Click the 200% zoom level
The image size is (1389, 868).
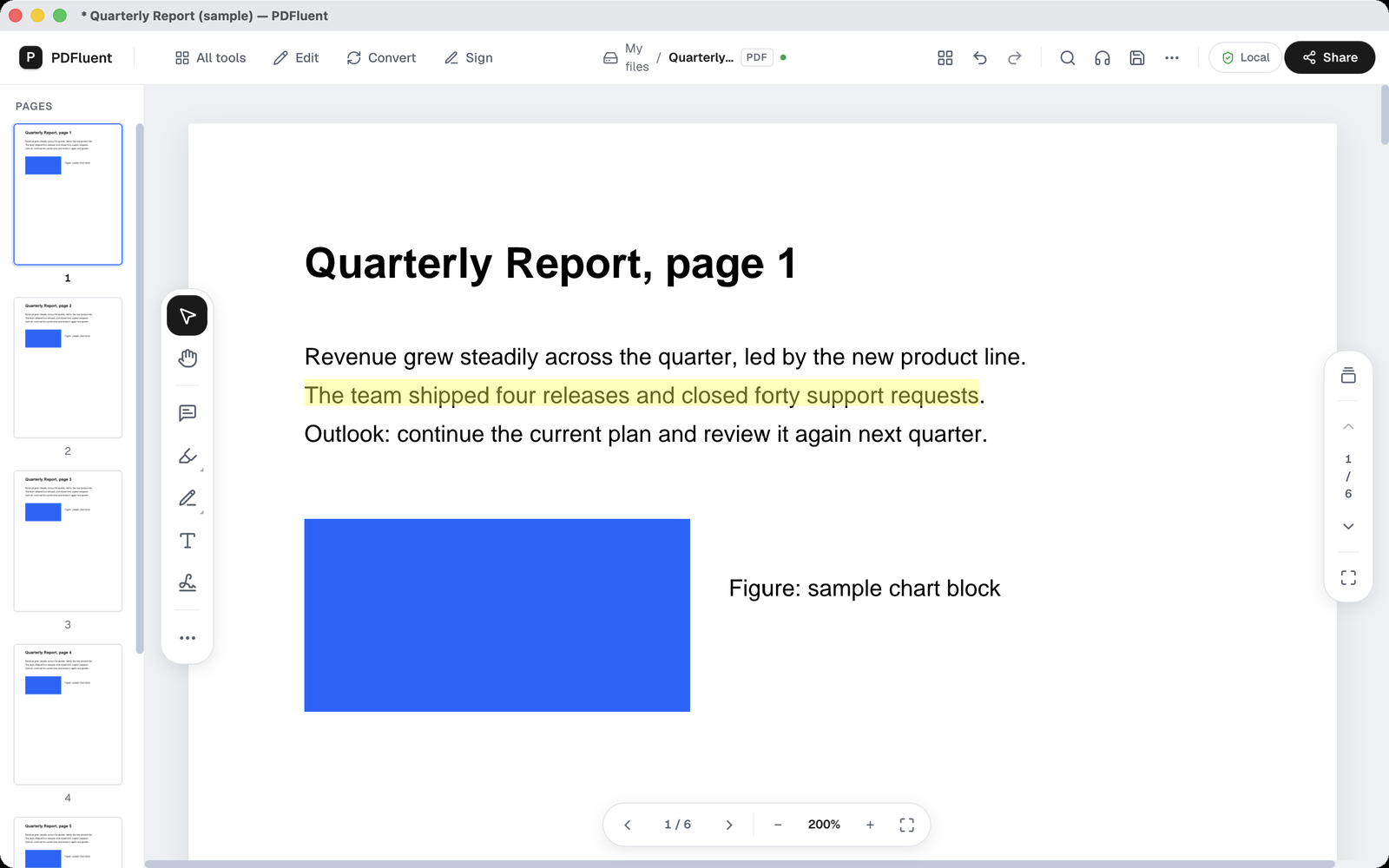coord(824,825)
